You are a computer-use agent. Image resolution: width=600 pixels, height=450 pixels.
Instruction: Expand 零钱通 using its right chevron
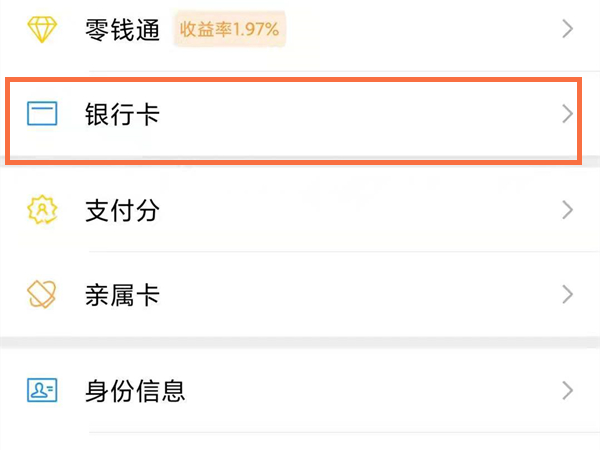pyautogui.click(x=567, y=30)
